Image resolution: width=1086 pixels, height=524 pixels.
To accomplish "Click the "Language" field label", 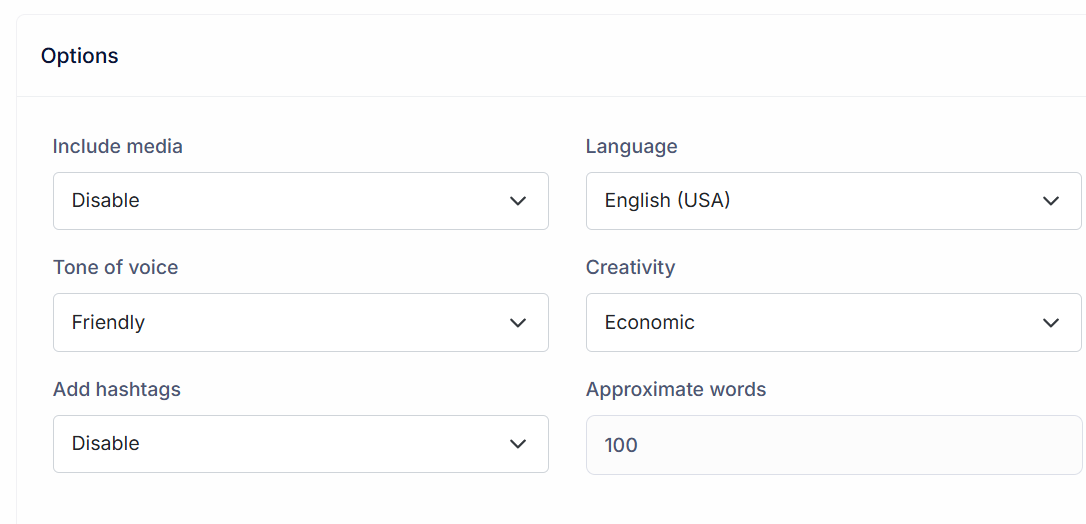I will click(631, 147).
